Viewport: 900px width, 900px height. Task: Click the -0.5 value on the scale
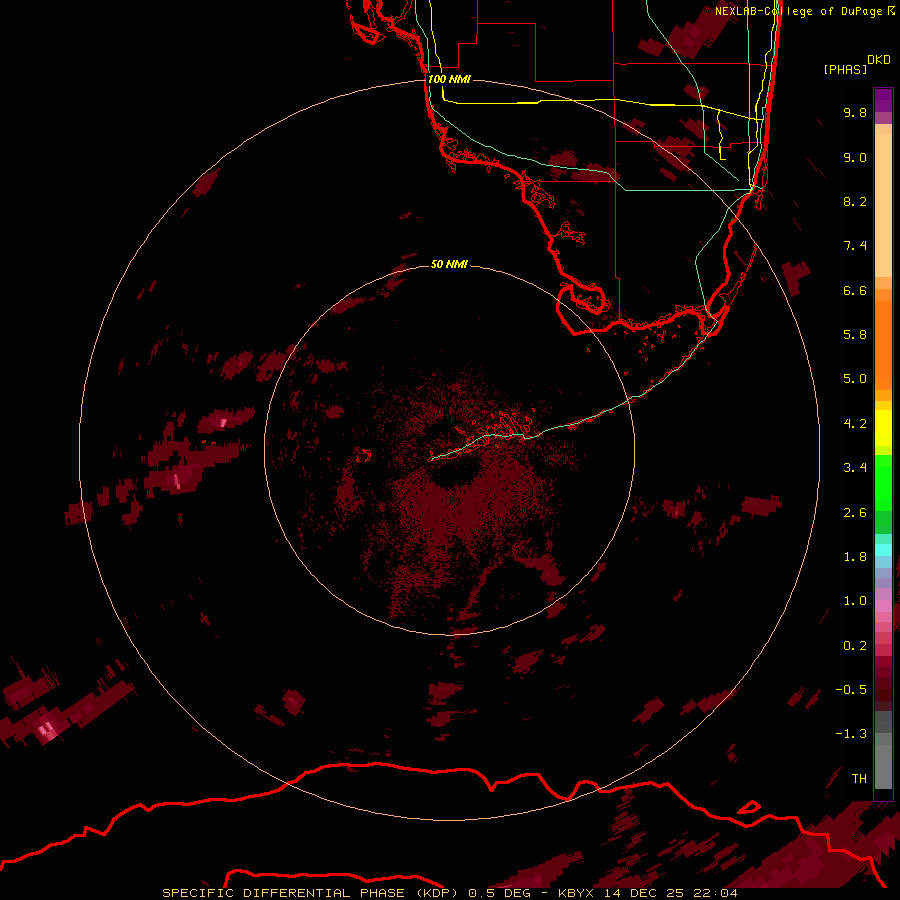click(851, 690)
